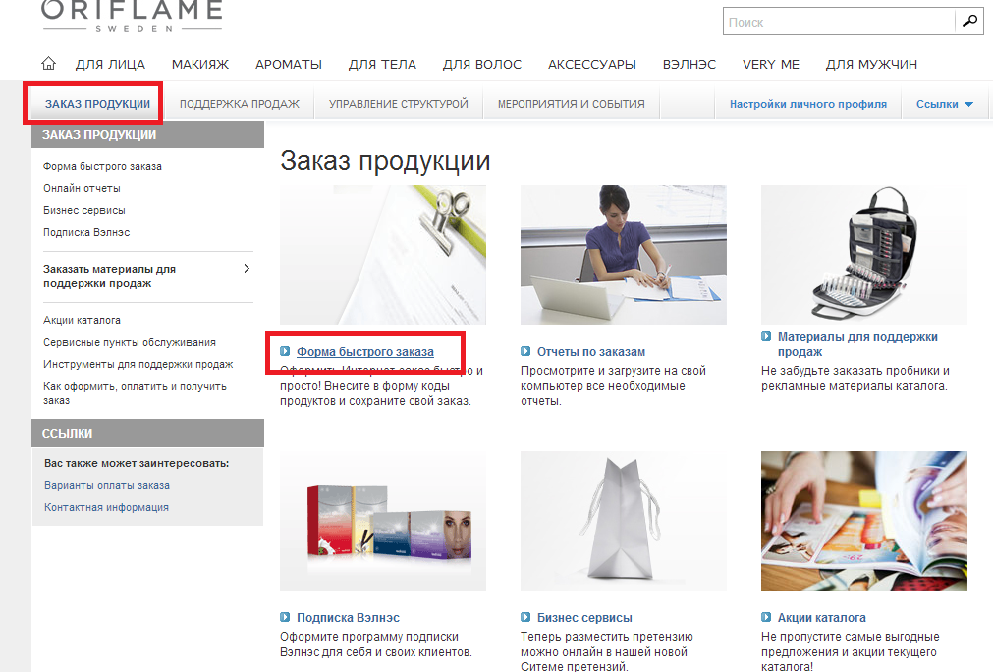Click arrow icon beside Бизнес сервисы heading
Screen dimensions: 993x672
526,617
